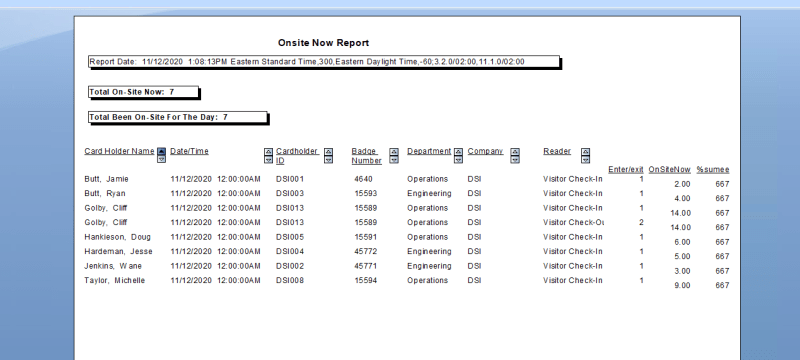This screenshot has width=800, height=360.
Task: Click OnSiteNow value 5.00
Action: click(682, 256)
